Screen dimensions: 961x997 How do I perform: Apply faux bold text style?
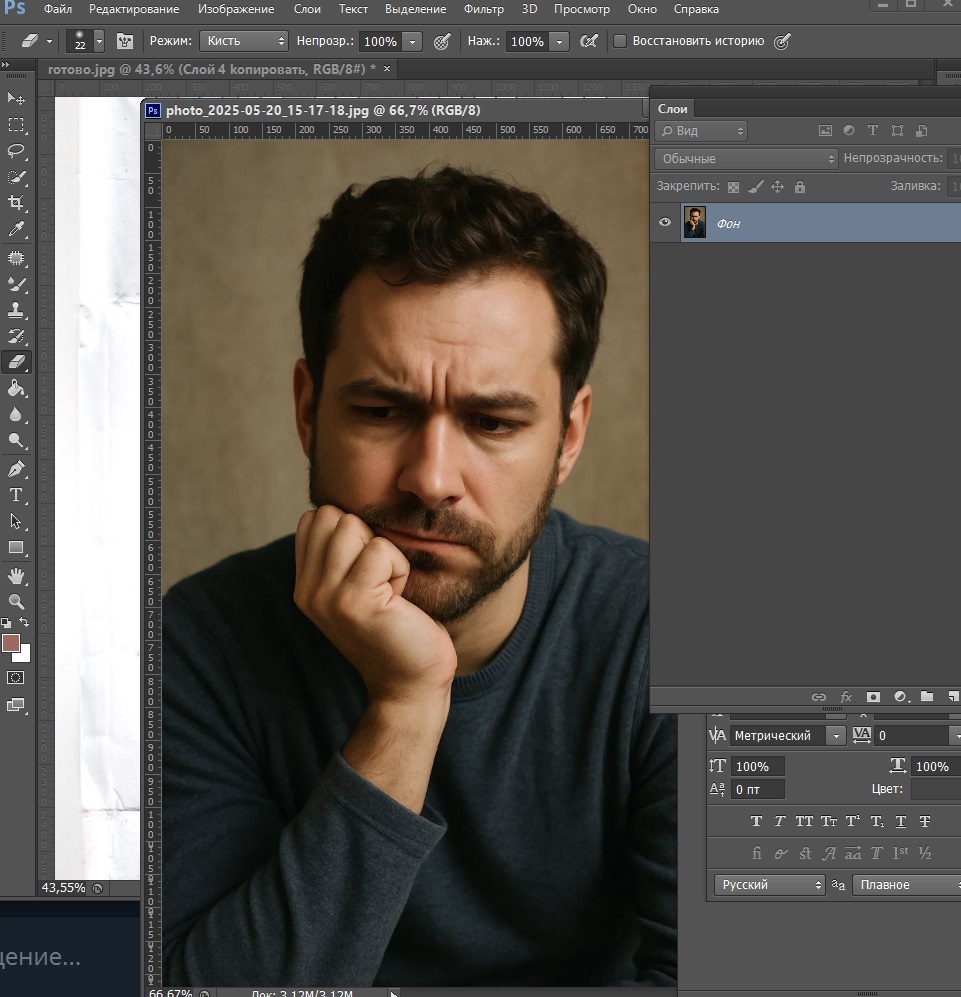click(756, 821)
